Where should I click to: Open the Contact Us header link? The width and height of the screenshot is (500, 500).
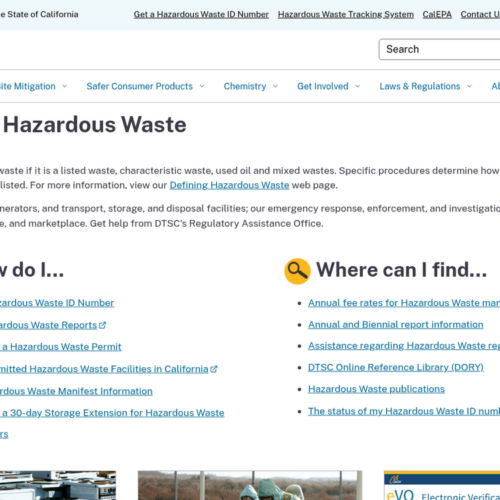[480, 15]
